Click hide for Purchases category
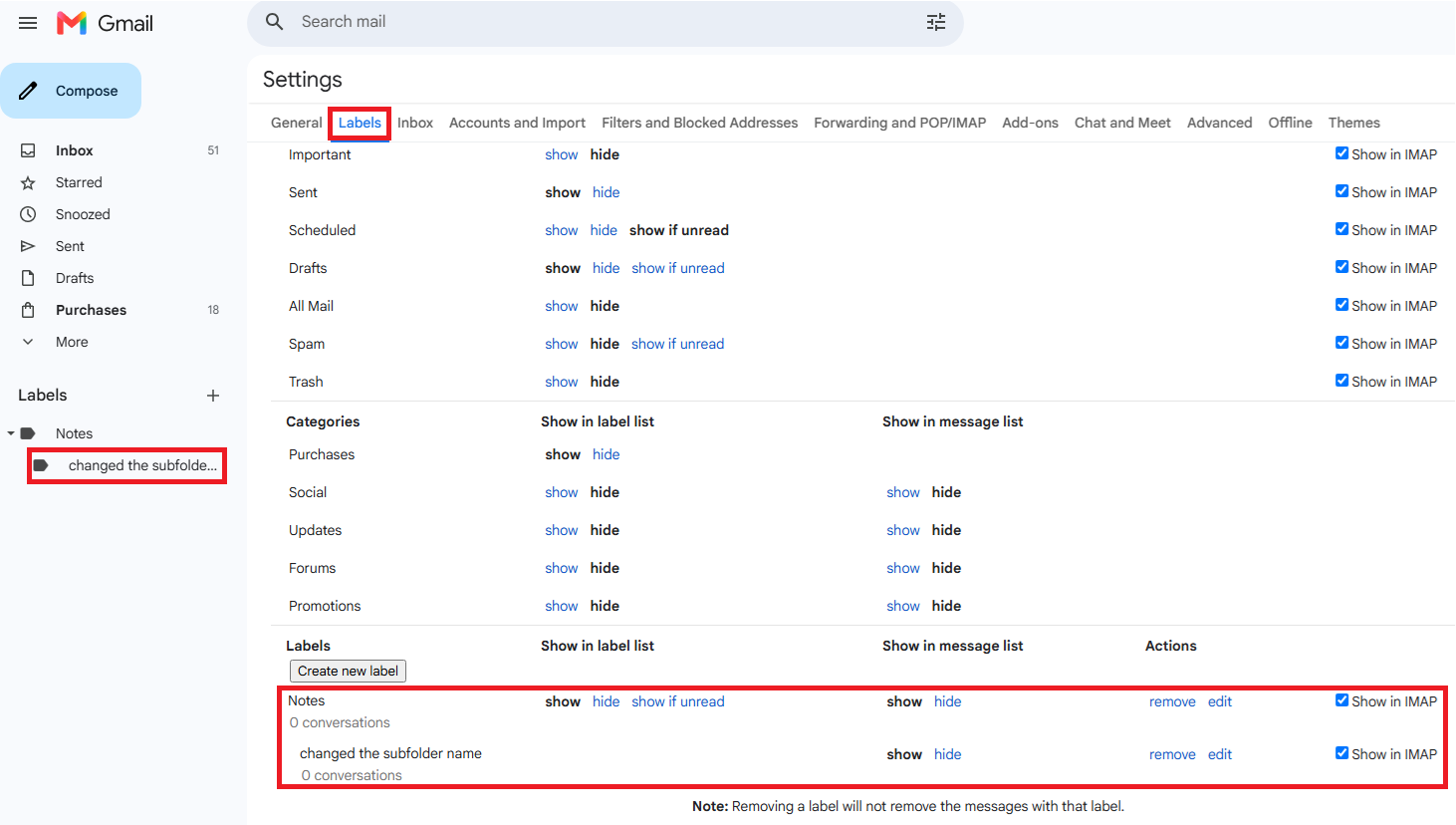This screenshot has height=825, width=1456. point(606,454)
